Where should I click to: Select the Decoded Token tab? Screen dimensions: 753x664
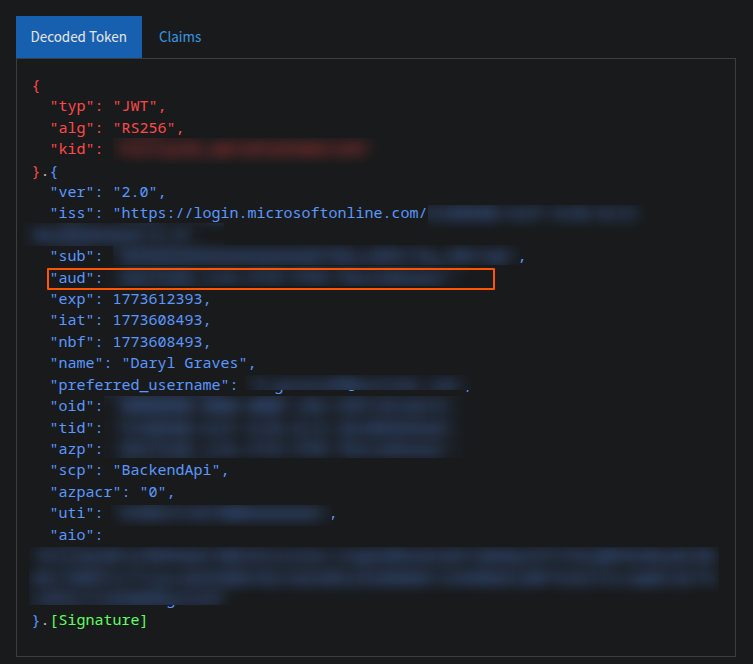79,37
